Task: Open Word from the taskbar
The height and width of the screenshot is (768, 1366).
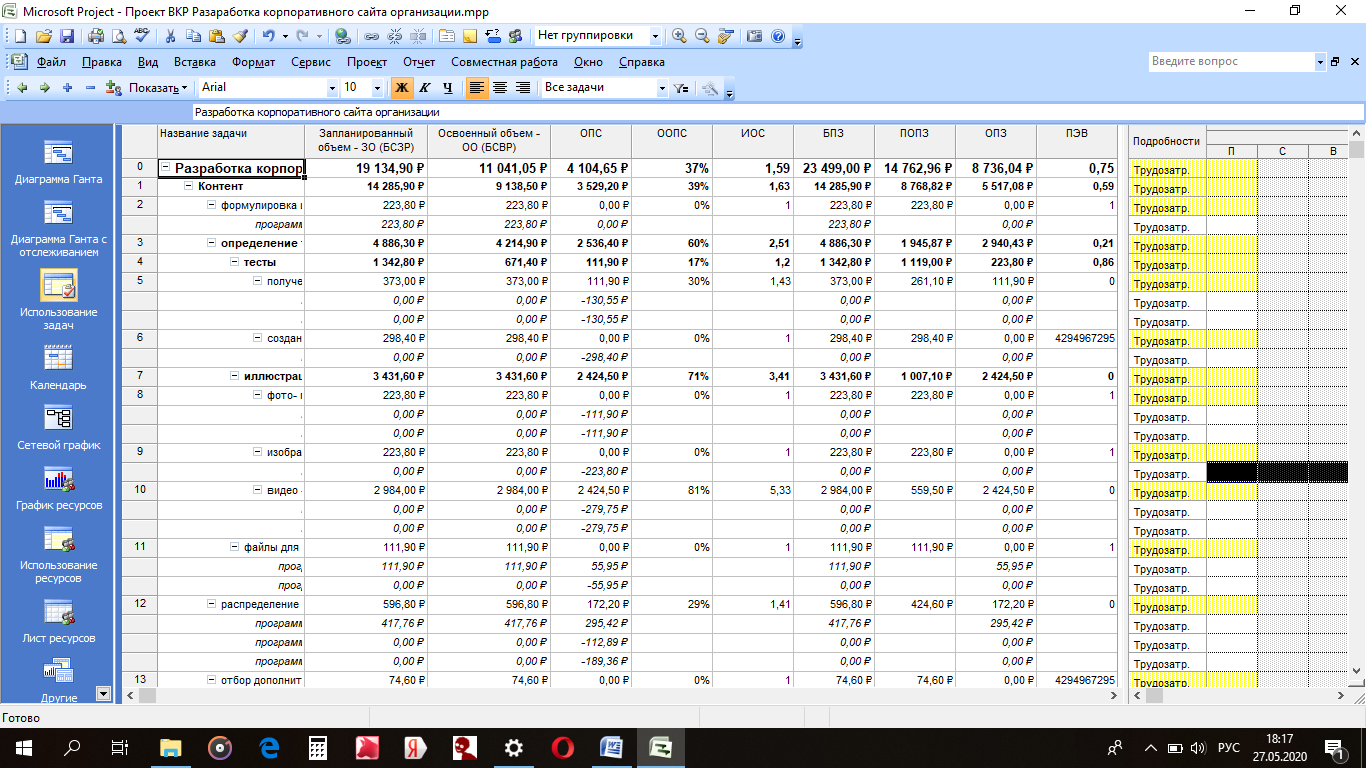Action: (x=611, y=747)
